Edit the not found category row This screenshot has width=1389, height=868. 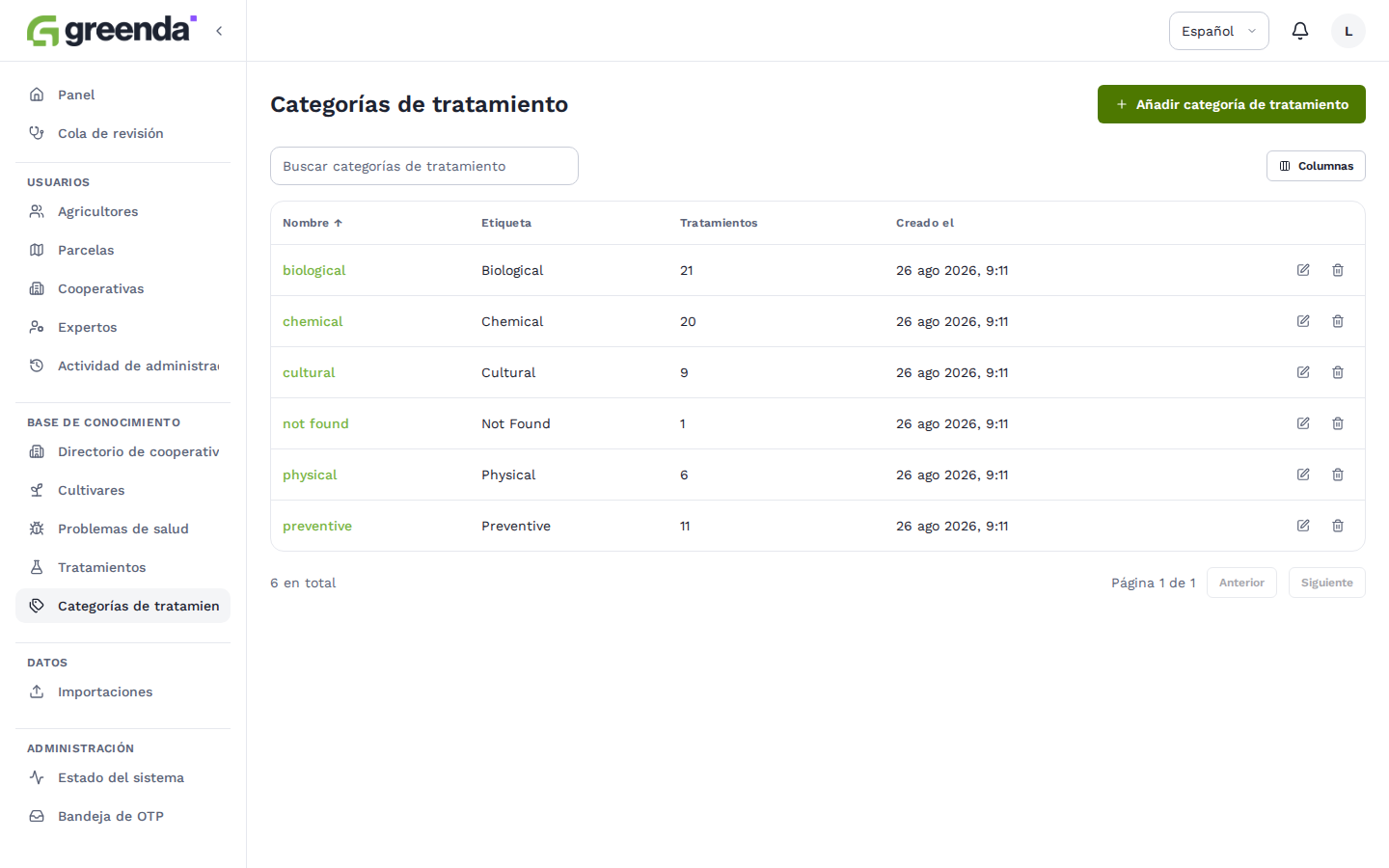1303,423
